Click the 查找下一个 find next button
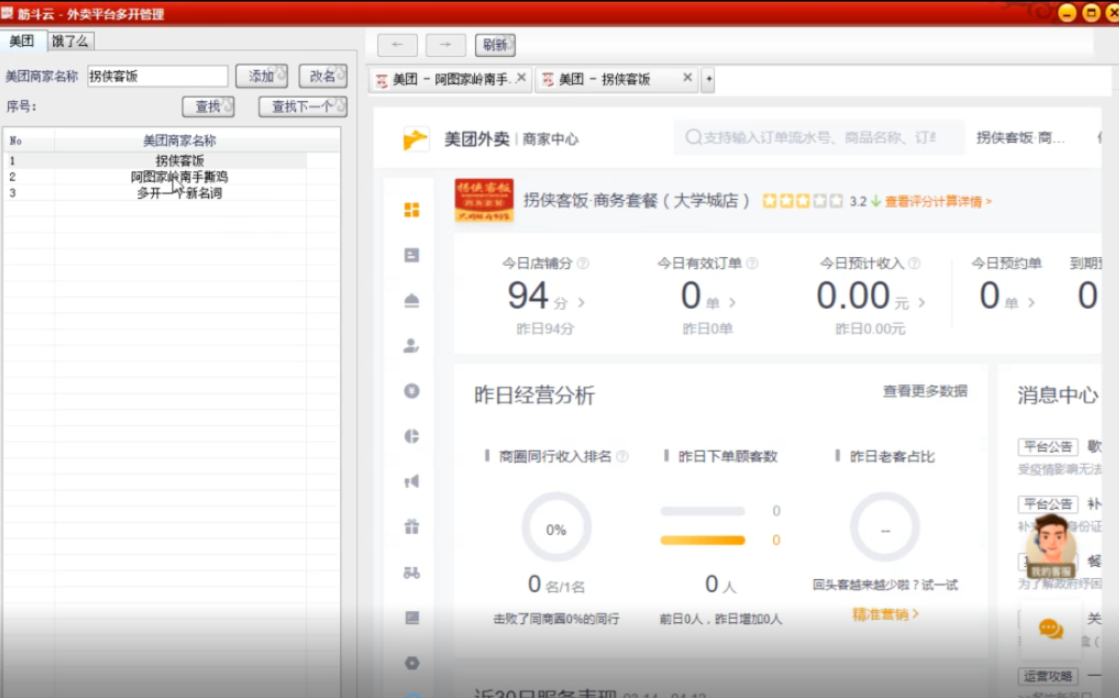The width and height of the screenshot is (1119, 698). (303, 106)
